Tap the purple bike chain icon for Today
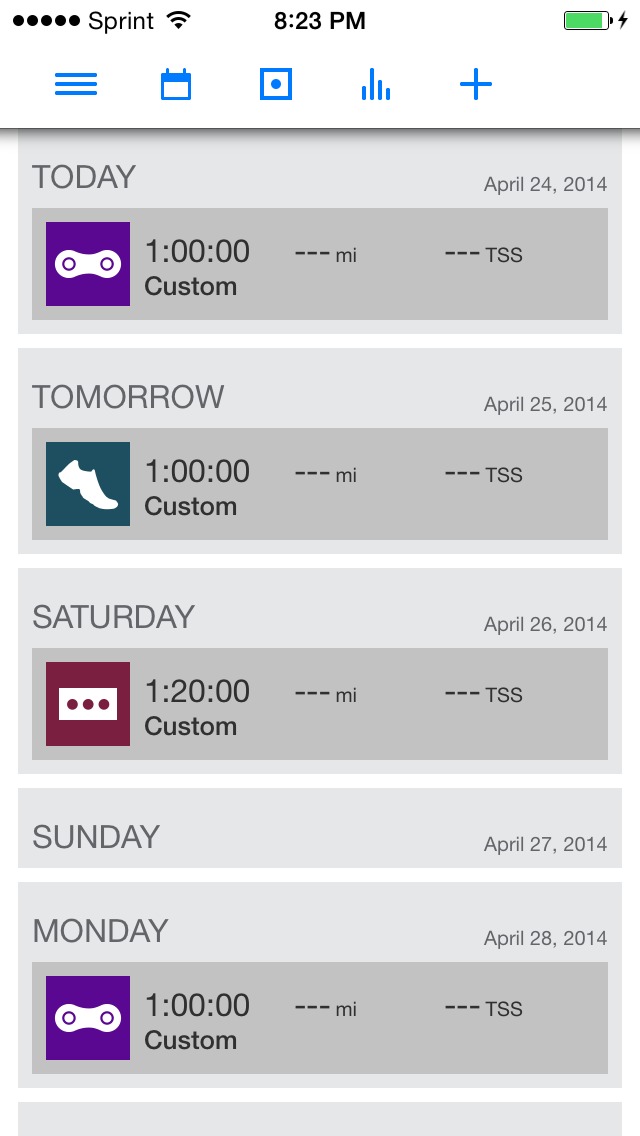The image size is (640, 1136). (88, 264)
